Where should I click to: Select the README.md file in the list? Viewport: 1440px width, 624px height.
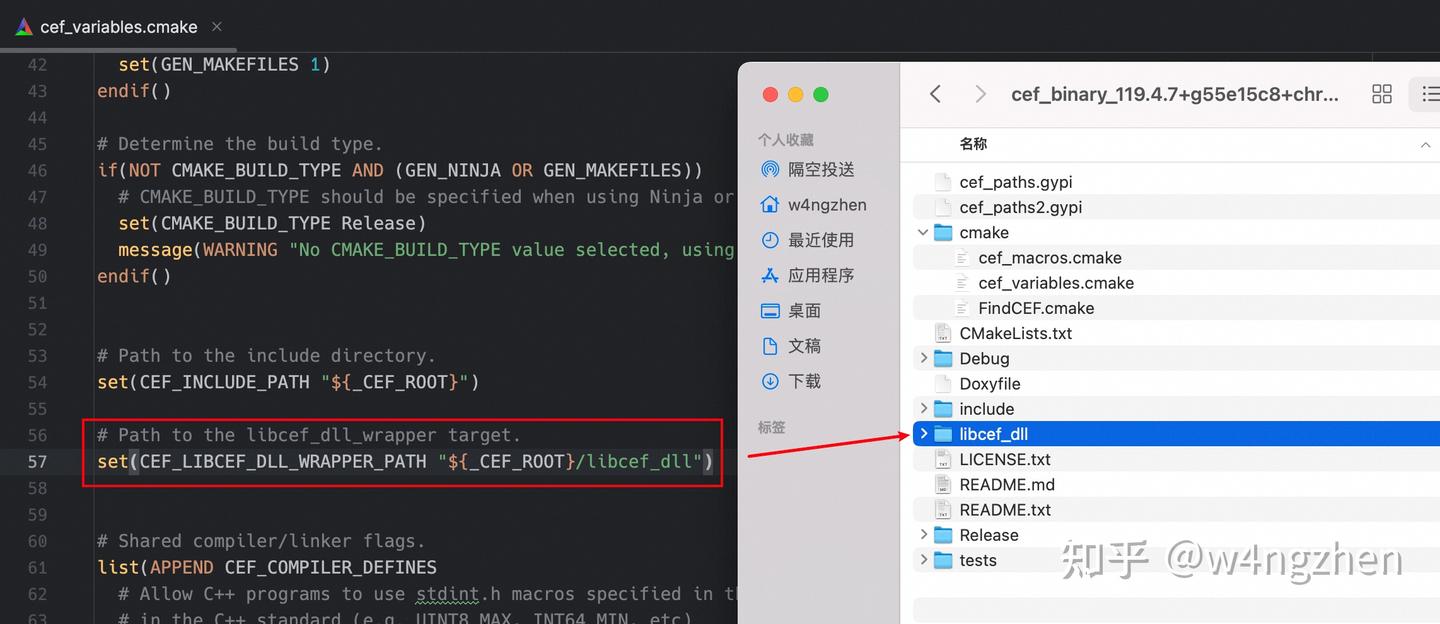[1005, 484]
